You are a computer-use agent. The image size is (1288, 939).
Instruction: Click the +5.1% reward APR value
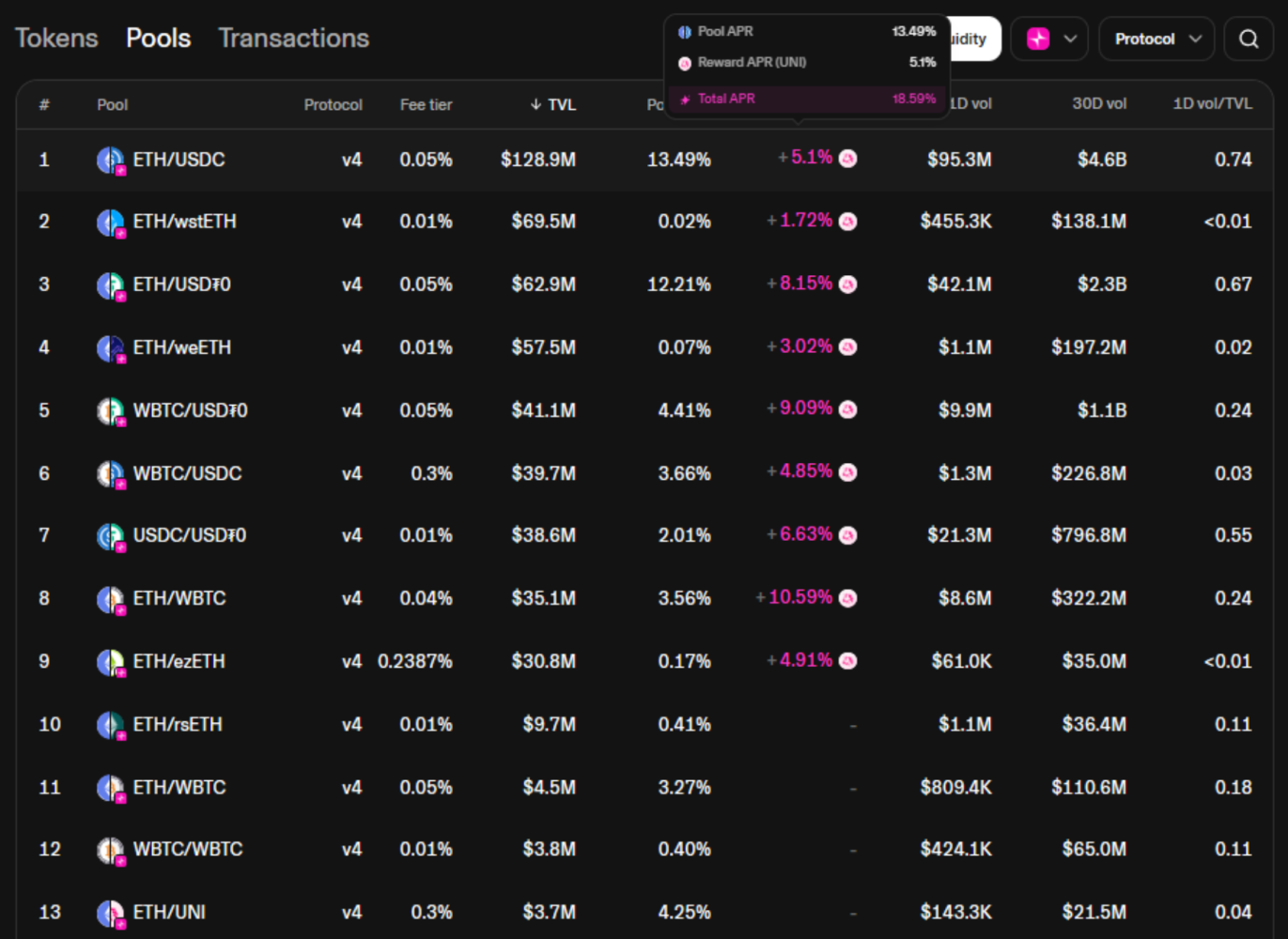coord(805,157)
